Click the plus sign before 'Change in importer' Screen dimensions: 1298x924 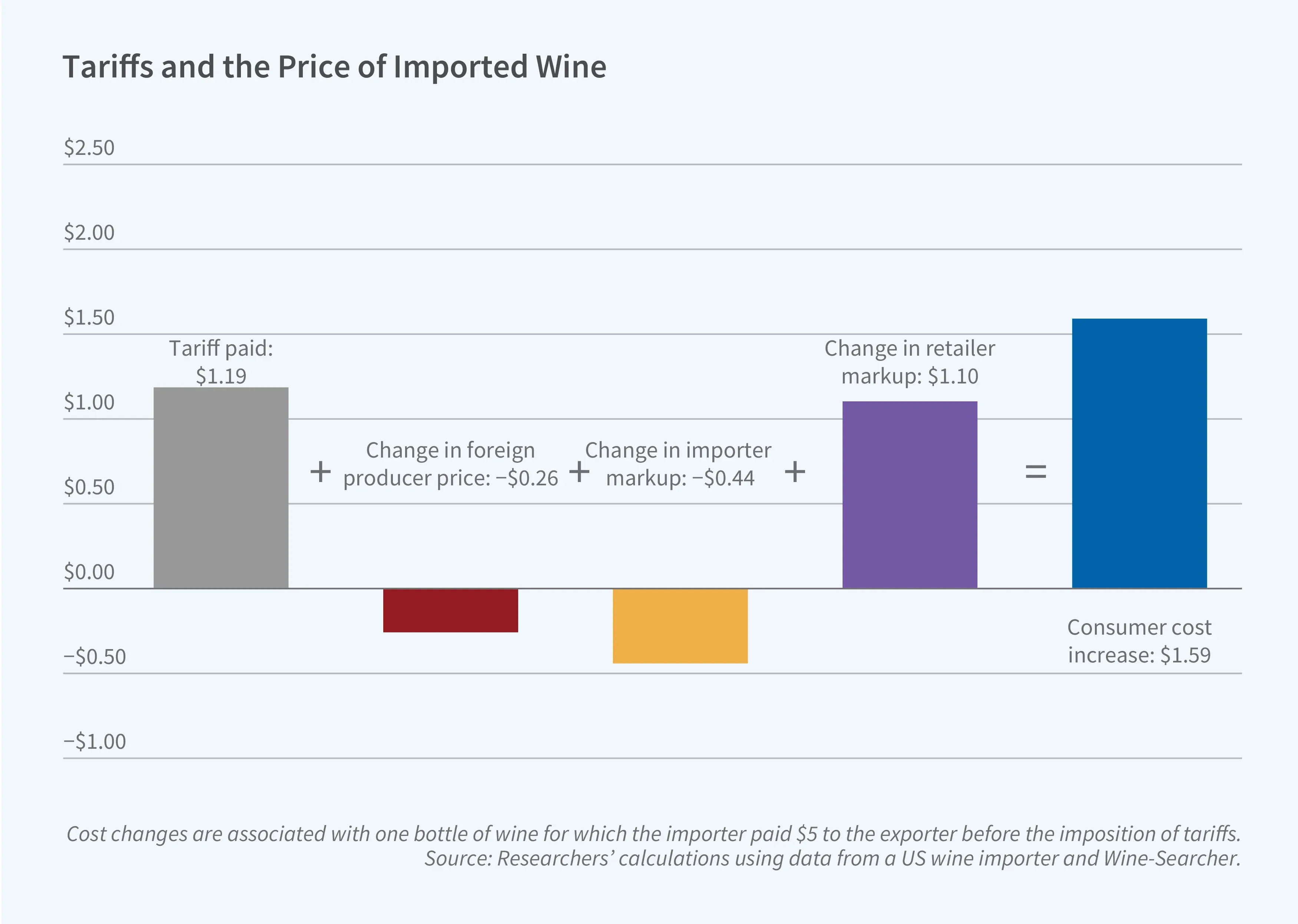pos(579,472)
